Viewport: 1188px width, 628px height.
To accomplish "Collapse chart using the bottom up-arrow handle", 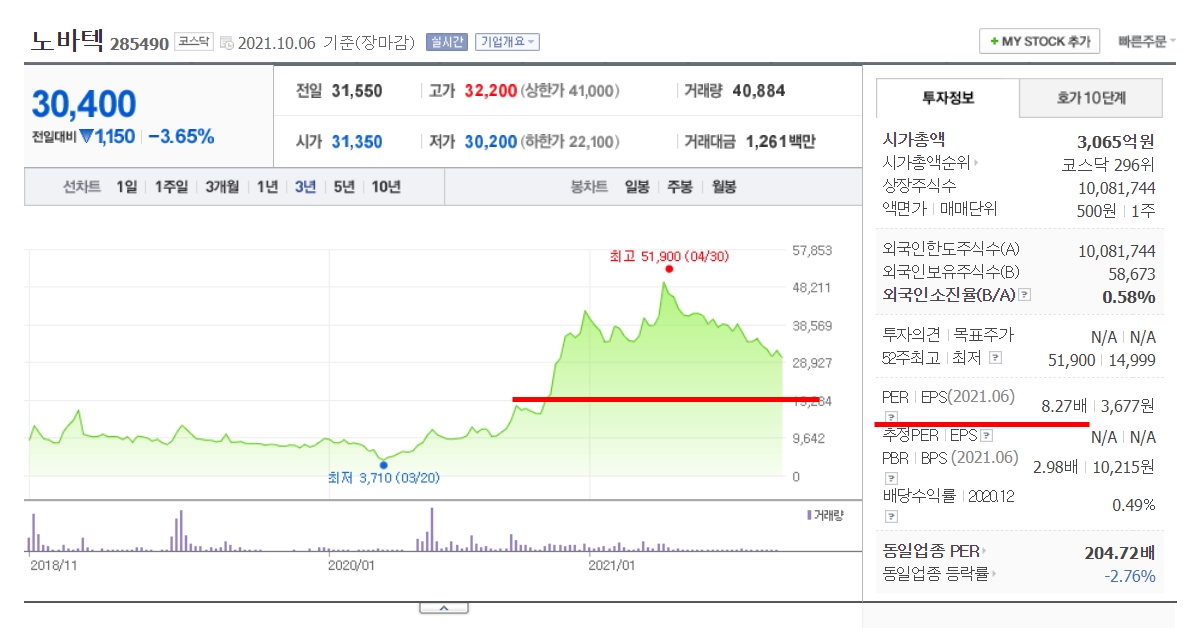I will coord(444,608).
